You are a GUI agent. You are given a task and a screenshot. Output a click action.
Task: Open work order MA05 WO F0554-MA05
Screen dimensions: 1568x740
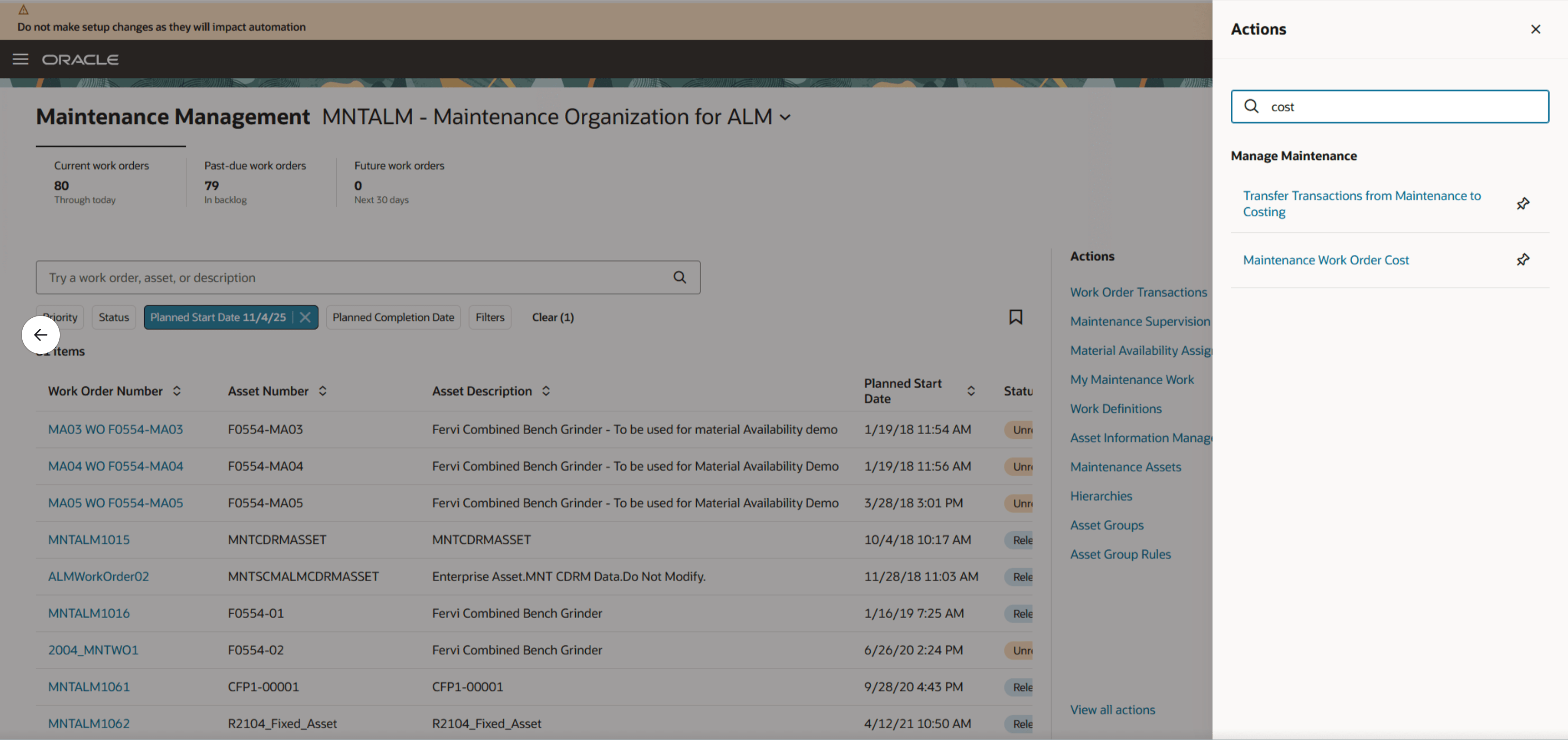[x=116, y=503]
